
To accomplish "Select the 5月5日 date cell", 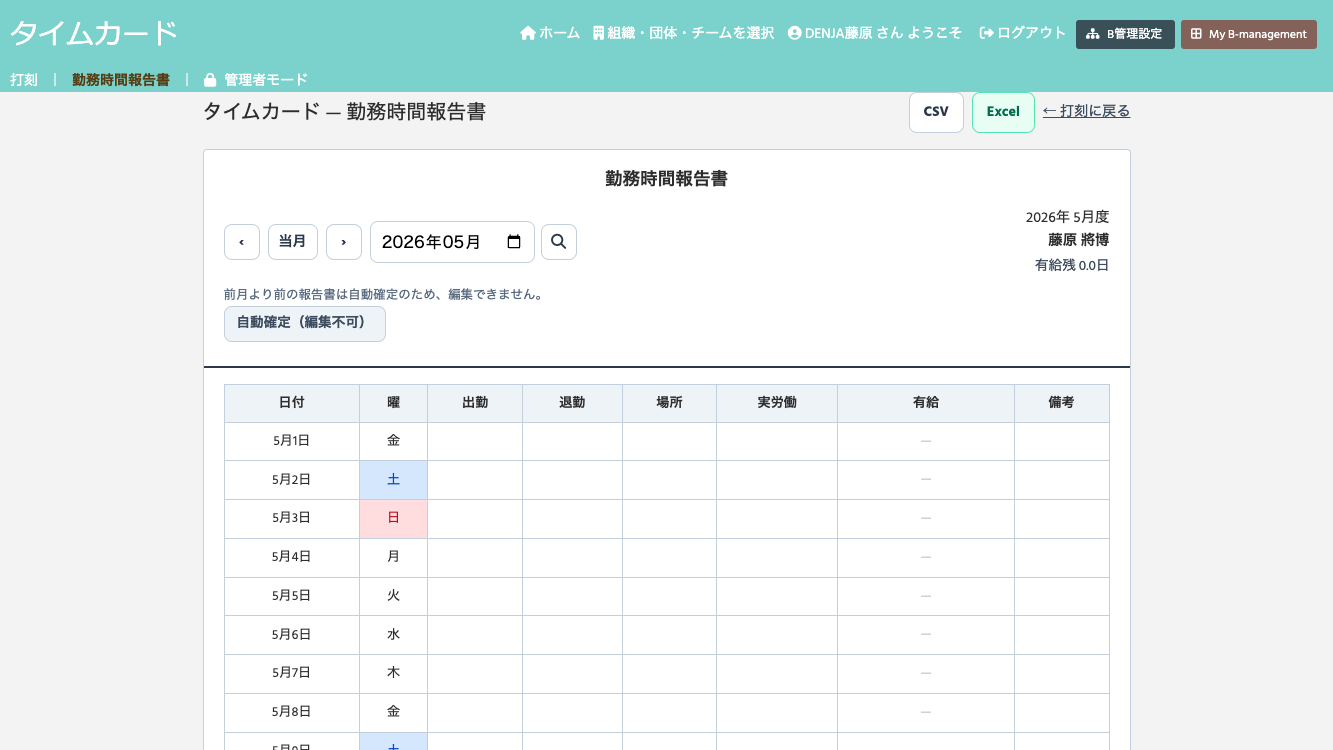I will pyautogui.click(x=292, y=596).
